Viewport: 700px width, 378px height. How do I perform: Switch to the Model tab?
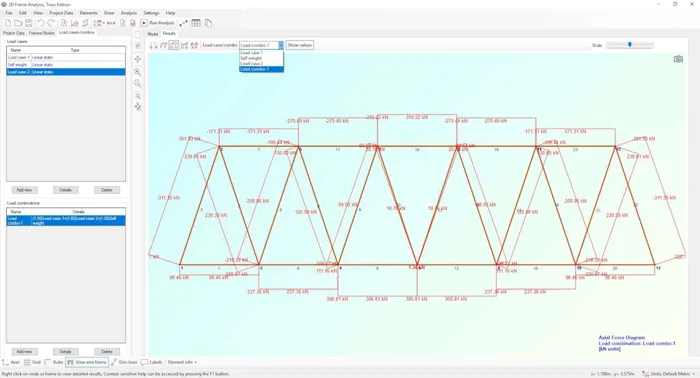[153, 33]
